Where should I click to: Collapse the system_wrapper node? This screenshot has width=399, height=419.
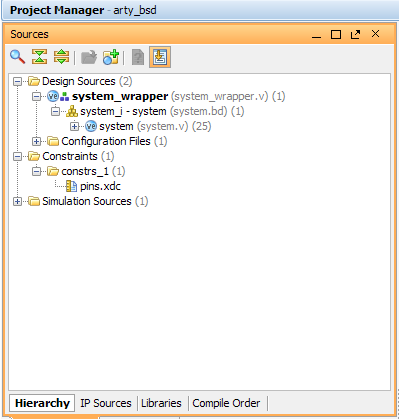(36, 96)
